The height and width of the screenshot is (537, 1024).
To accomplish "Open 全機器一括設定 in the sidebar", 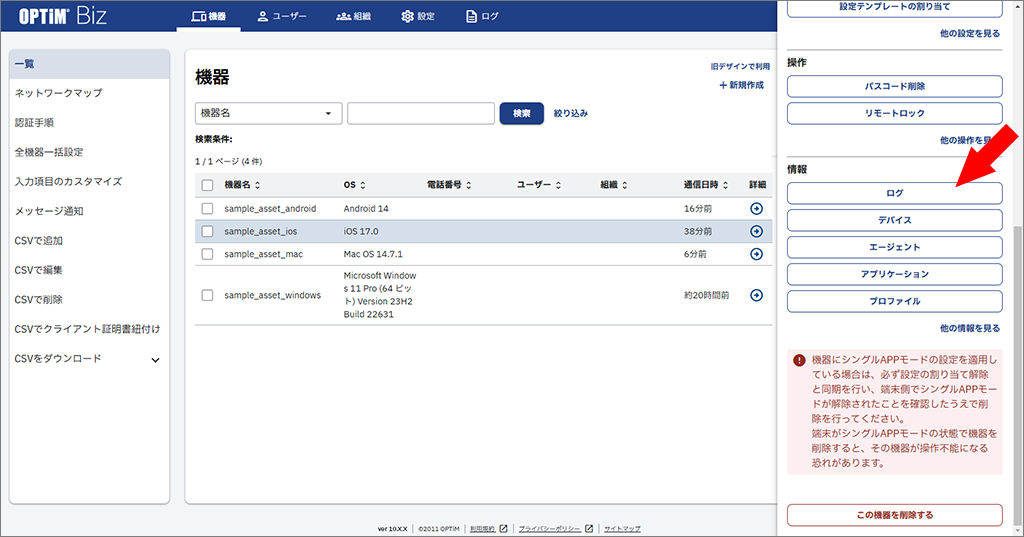I will click(x=49, y=152).
